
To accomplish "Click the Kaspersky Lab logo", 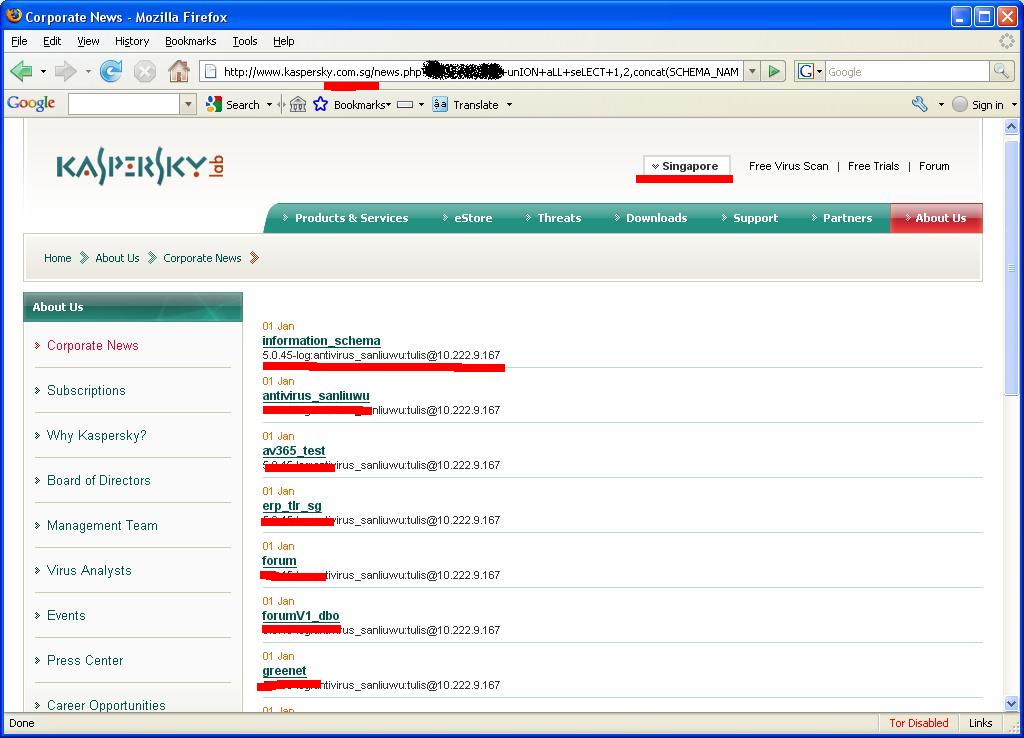I will click(140, 166).
